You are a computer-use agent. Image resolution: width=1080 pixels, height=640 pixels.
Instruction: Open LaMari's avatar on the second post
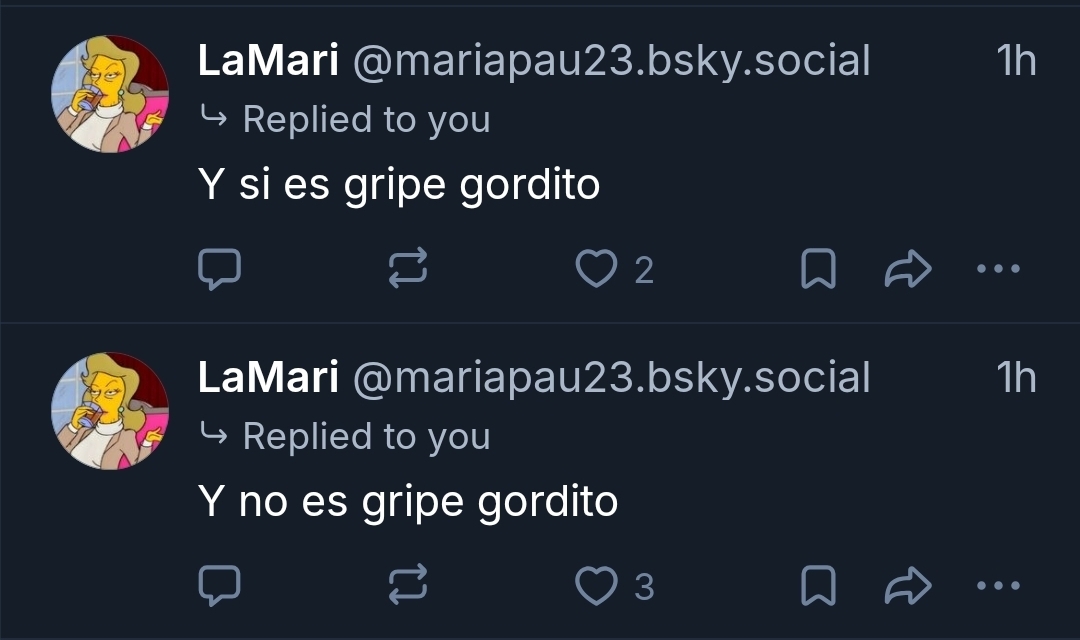coord(110,411)
